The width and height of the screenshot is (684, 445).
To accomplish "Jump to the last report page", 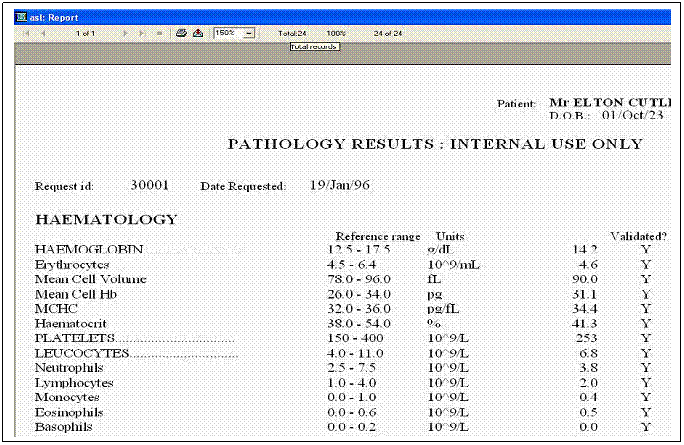I will coord(141,33).
